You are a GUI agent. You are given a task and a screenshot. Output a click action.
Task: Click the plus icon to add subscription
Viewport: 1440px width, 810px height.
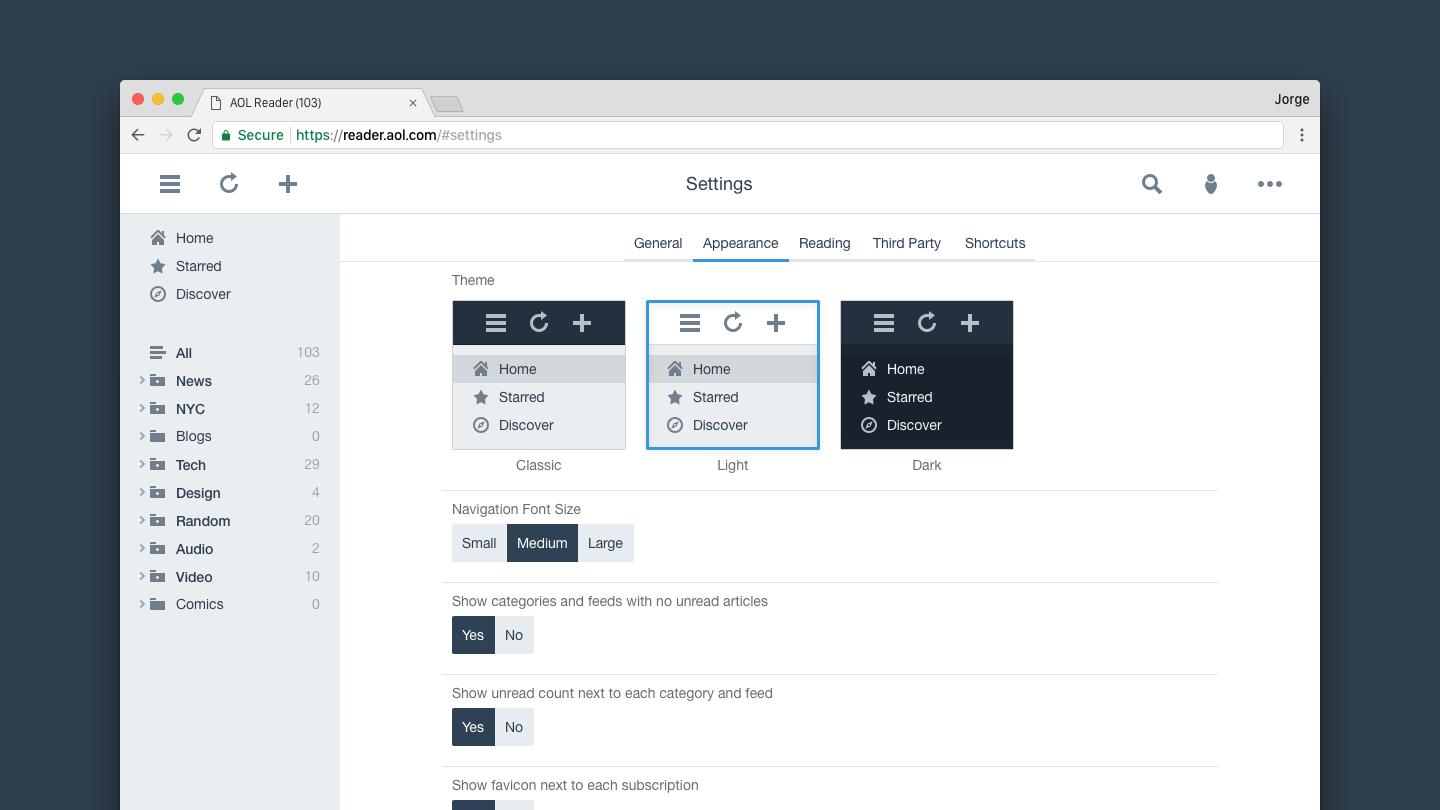(x=288, y=184)
